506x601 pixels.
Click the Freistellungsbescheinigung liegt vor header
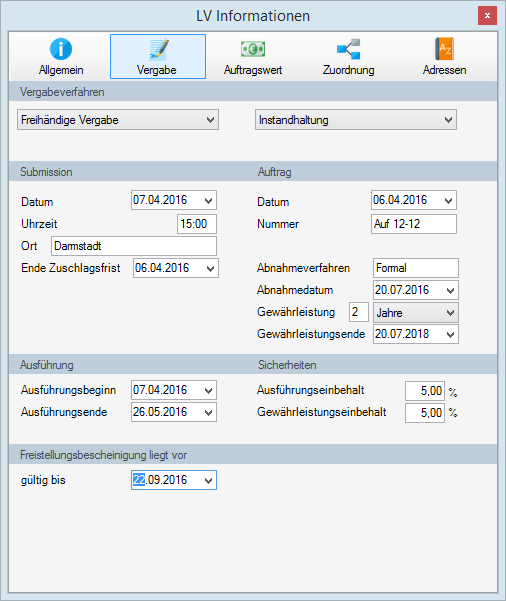(104, 455)
